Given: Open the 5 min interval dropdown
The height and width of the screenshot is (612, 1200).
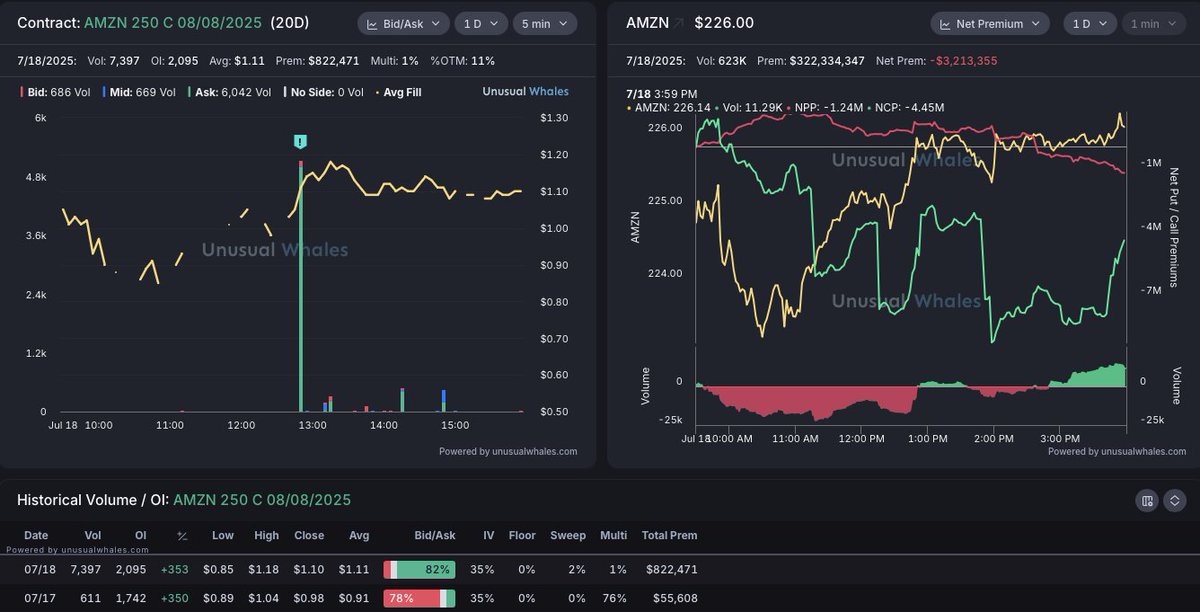Looking at the screenshot, I should click(x=545, y=23).
